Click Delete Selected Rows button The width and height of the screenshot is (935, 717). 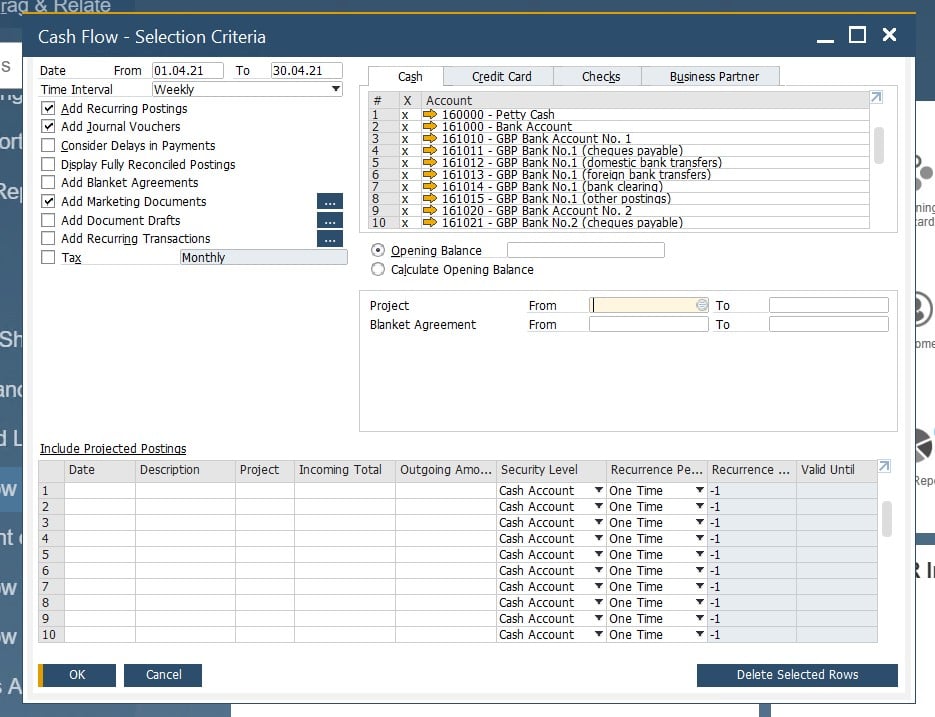[x=797, y=675]
